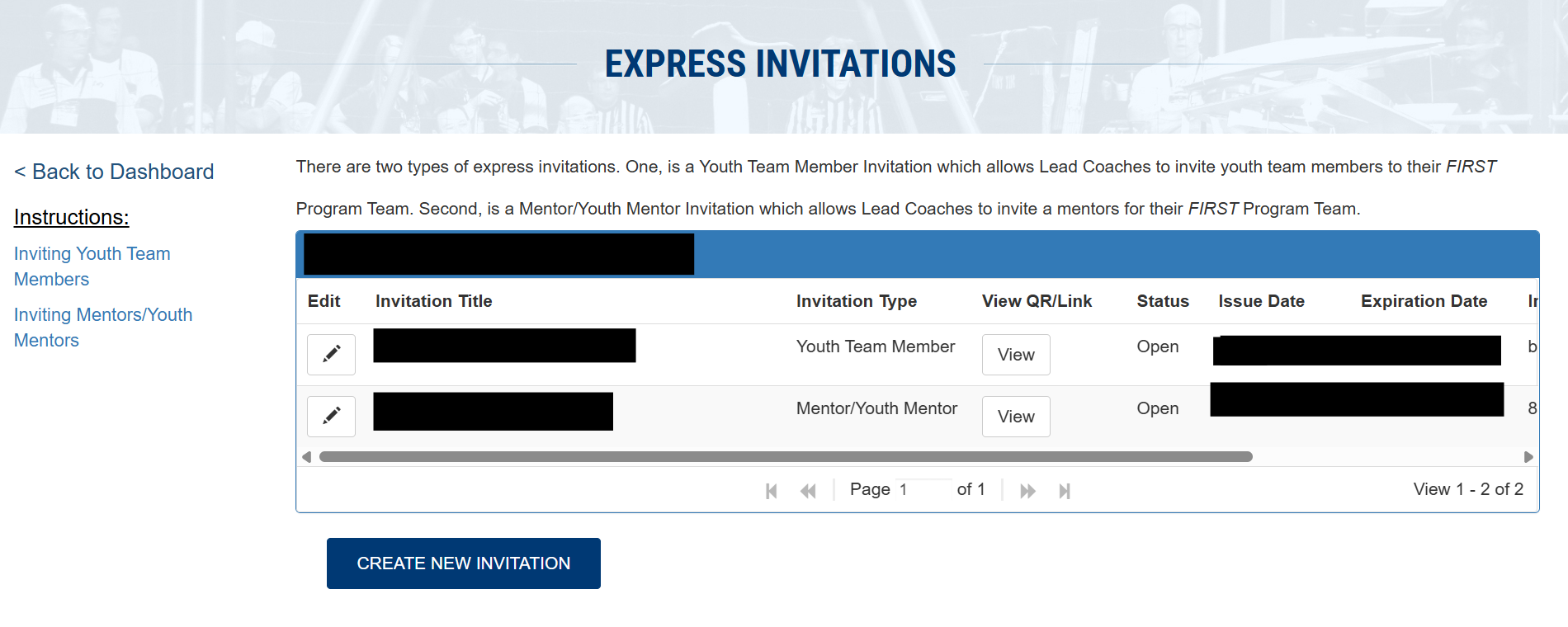Go to first page pager icon
This screenshot has width=1568, height=627.
772,491
